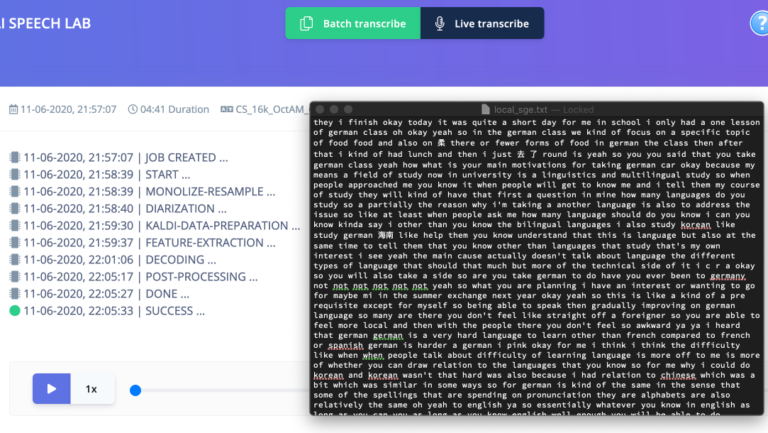Play the audio recording
768x433 pixels.
click(x=51, y=389)
